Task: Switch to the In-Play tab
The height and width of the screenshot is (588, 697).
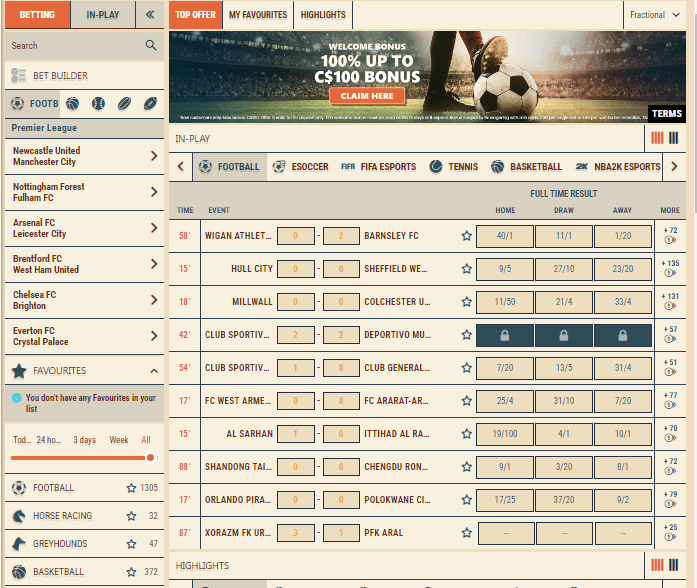Action: click(x=103, y=15)
